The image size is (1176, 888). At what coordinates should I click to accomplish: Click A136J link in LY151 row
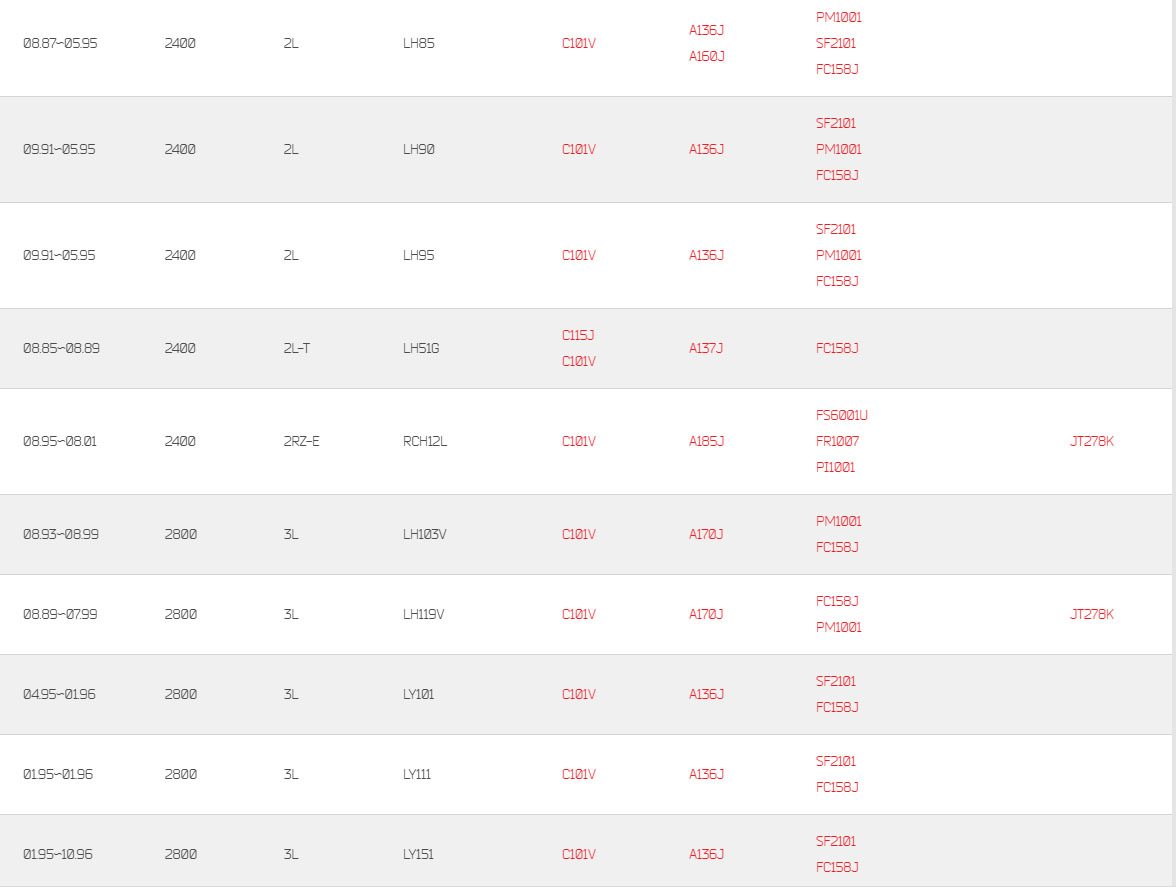coord(706,854)
